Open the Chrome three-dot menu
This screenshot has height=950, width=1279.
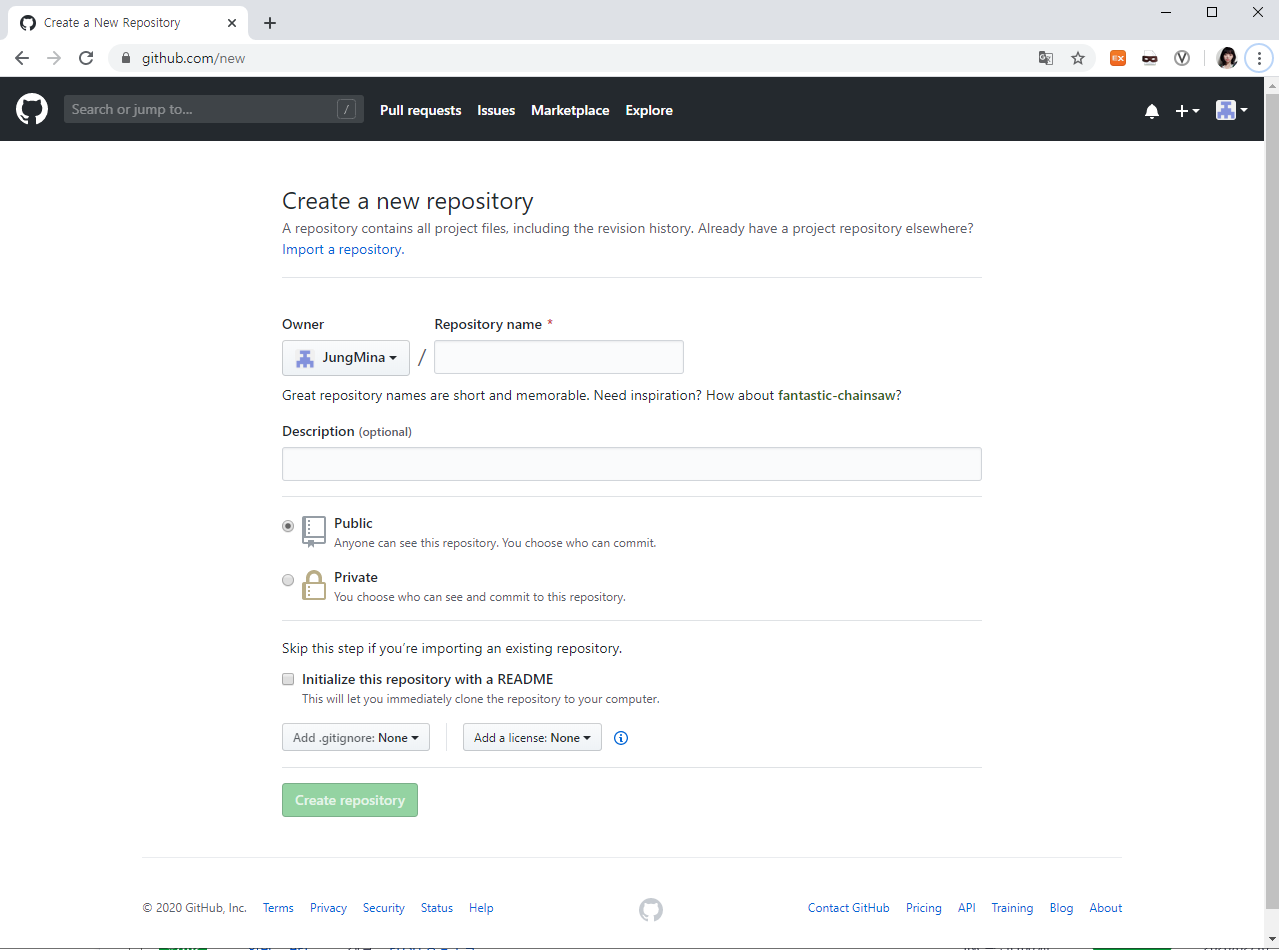[x=1259, y=58]
